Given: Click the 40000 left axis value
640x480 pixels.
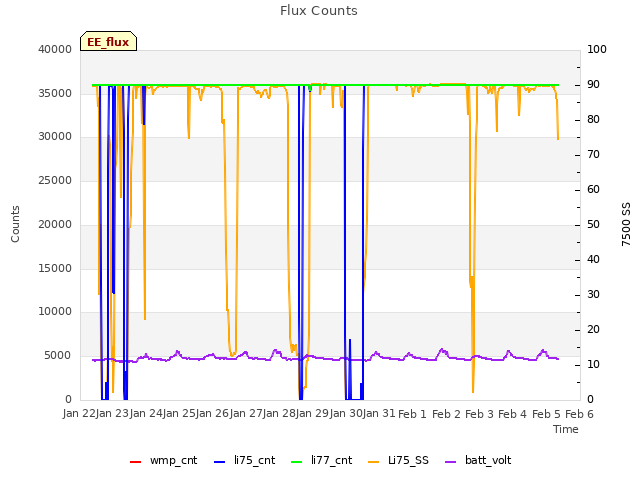Looking at the screenshot, I should pyautogui.click(x=55, y=49).
